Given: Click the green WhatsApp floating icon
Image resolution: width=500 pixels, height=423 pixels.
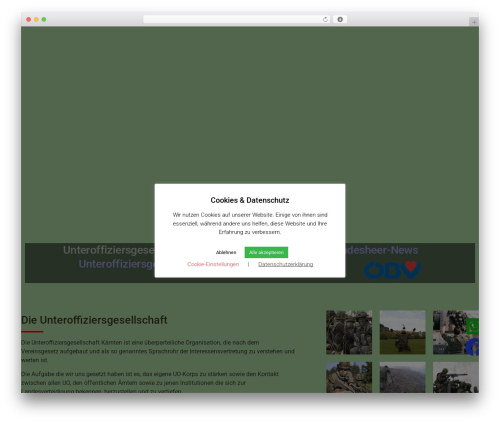Looking at the screenshot, I should [473, 326].
